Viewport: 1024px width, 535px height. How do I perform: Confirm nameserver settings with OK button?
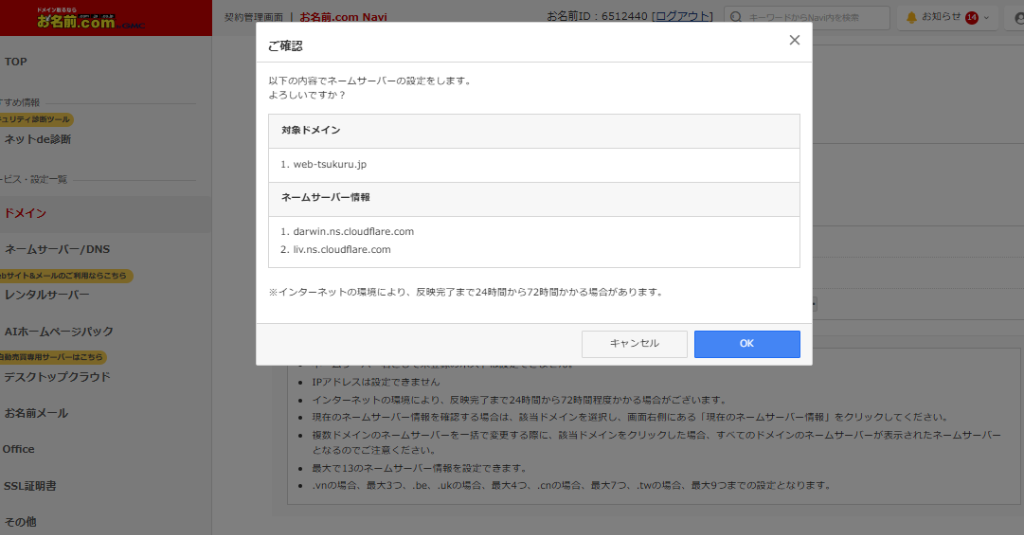[x=746, y=344]
